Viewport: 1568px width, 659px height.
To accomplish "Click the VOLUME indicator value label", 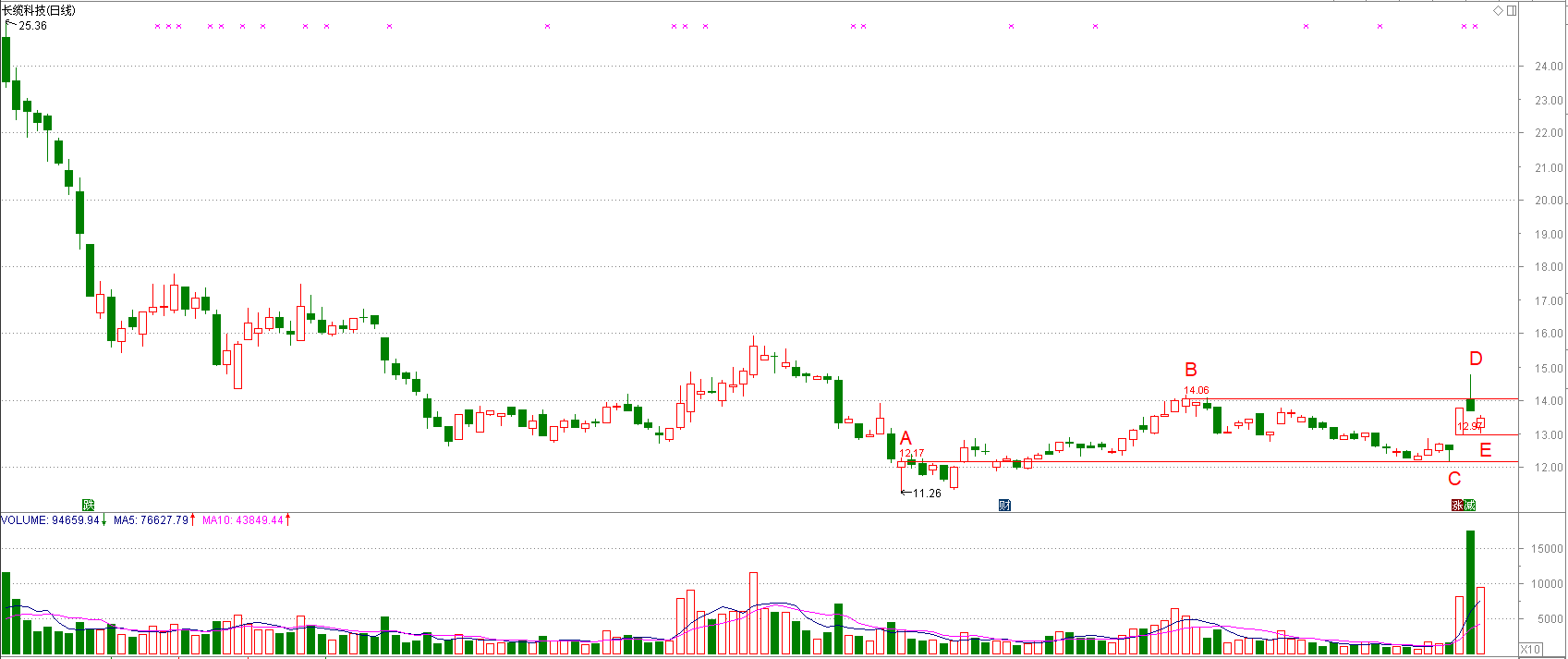I will click(51, 520).
